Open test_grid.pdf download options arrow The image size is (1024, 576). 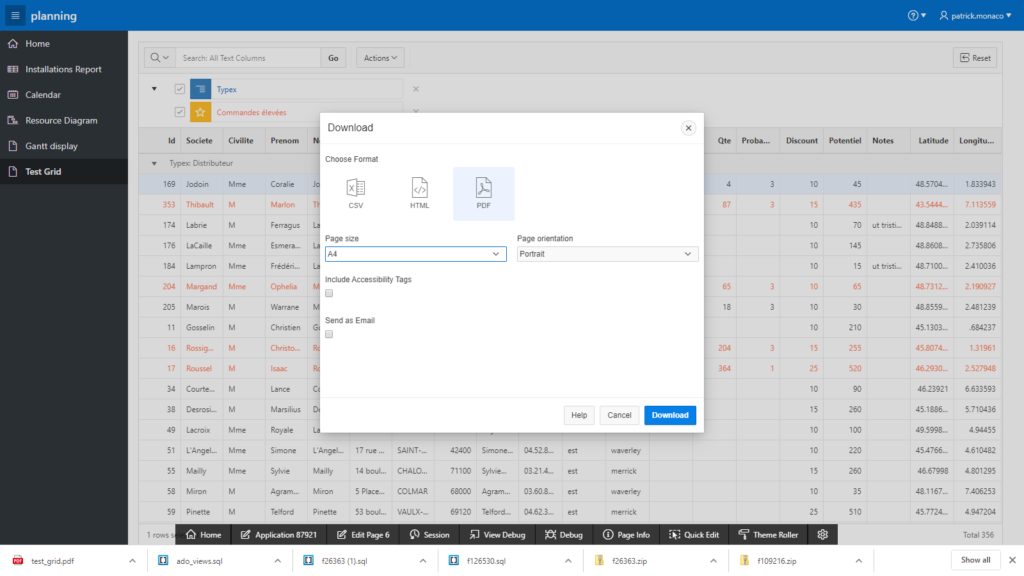coord(132,561)
